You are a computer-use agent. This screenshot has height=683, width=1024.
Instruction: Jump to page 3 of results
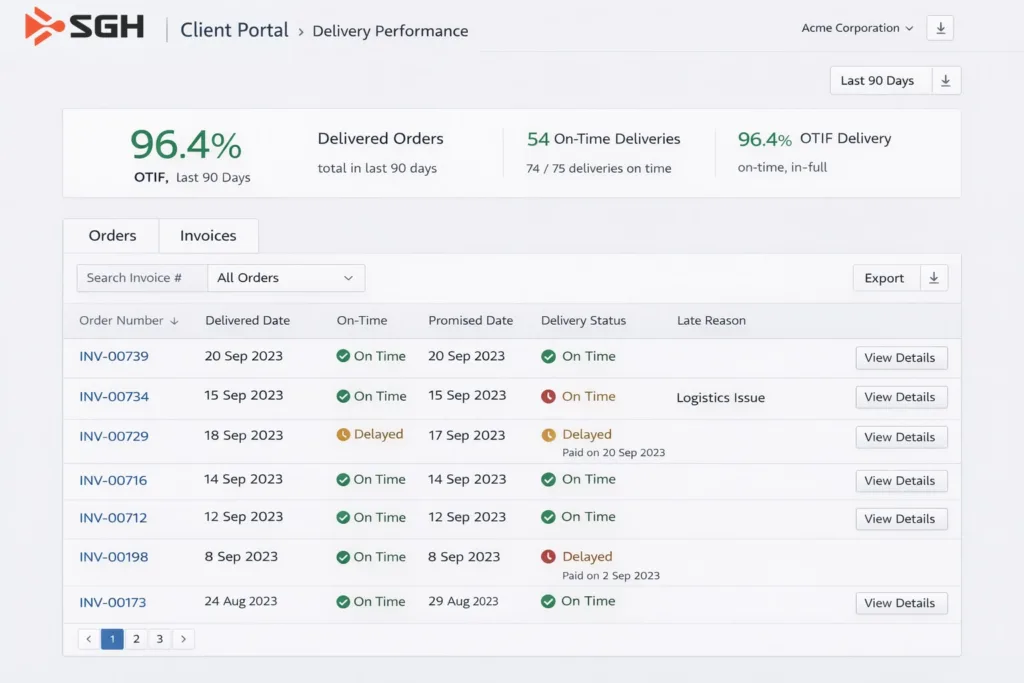click(x=159, y=639)
